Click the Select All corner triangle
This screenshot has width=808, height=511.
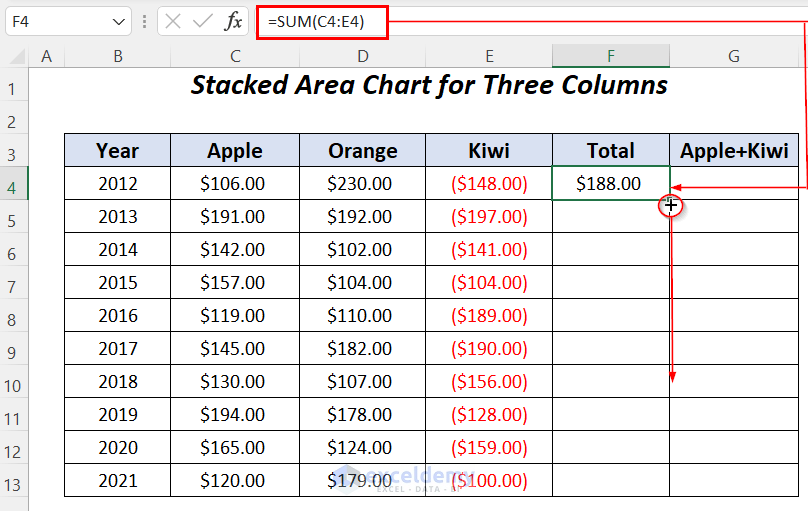tap(14, 57)
